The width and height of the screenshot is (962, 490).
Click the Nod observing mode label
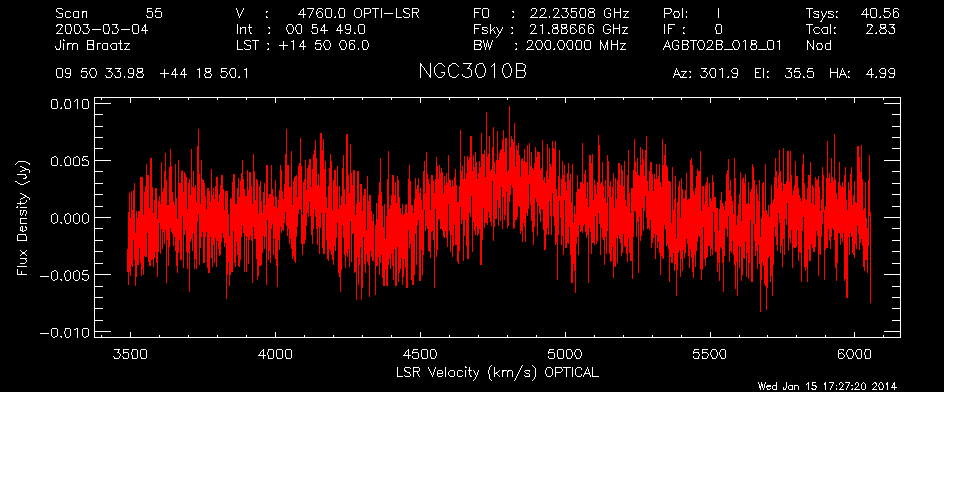[x=819, y=45]
